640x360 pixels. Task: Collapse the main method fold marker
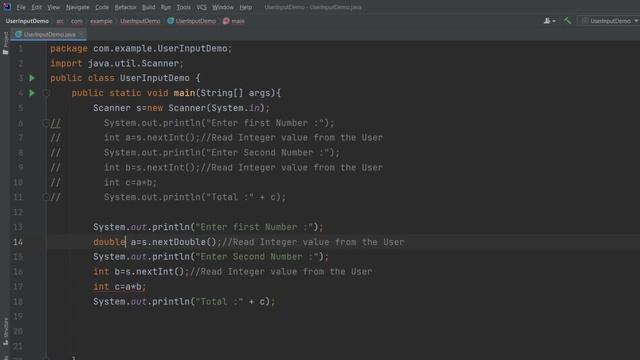click(x=46, y=93)
